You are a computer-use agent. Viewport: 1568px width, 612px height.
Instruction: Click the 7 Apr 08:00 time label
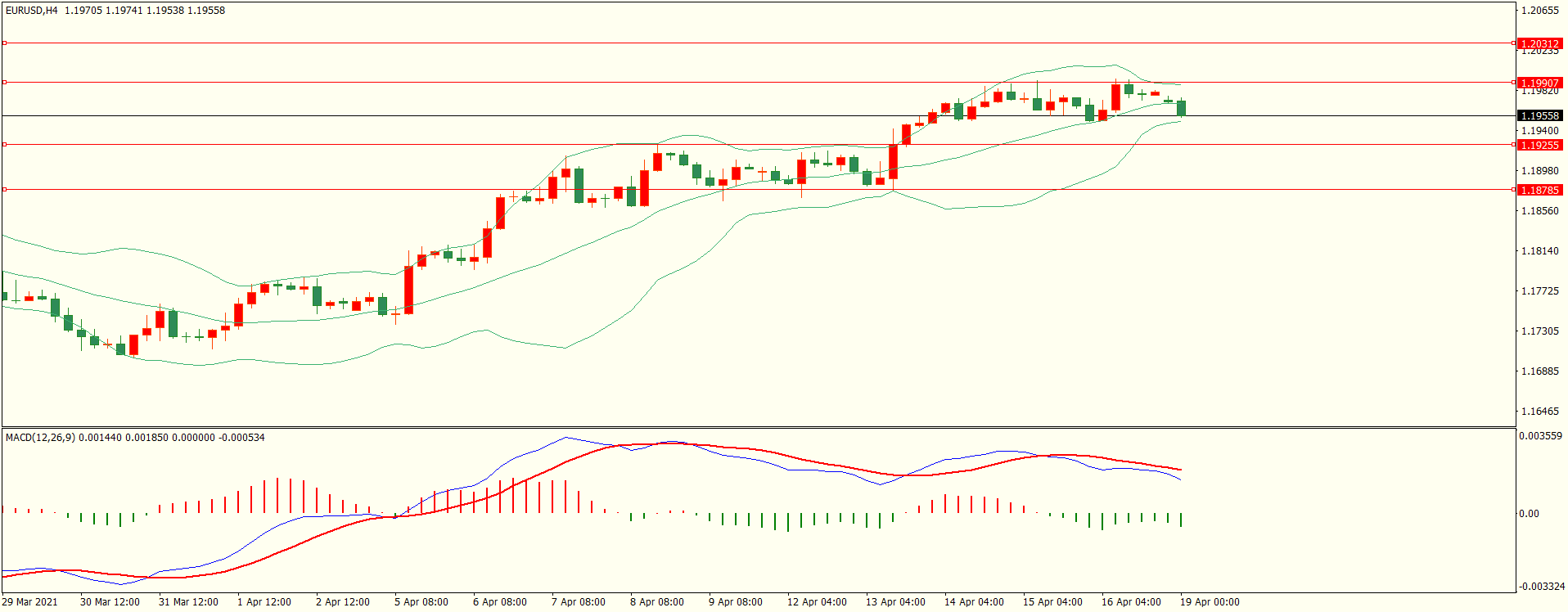click(x=579, y=602)
